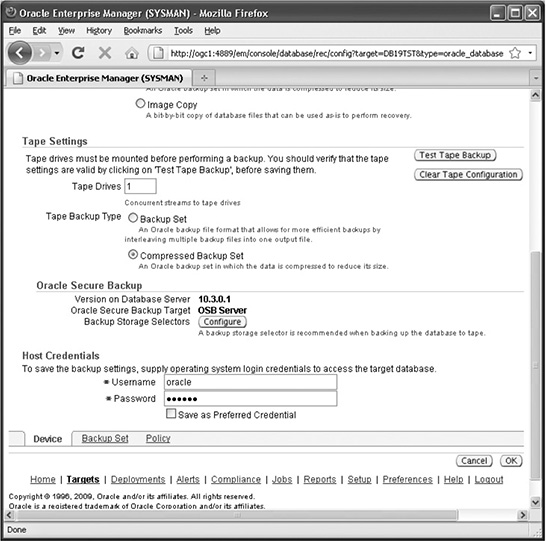The width and height of the screenshot is (547, 541).
Task: Go back with the browser Back arrow
Action: (x=20, y=53)
